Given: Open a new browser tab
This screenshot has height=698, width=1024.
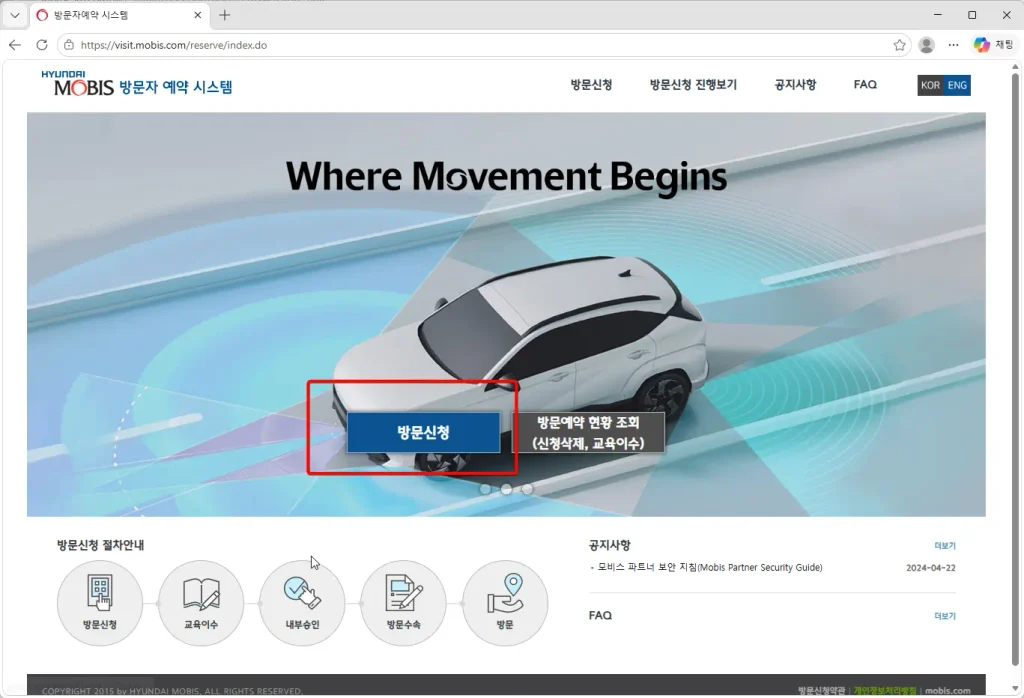Looking at the screenshot, I should [225, 15].
